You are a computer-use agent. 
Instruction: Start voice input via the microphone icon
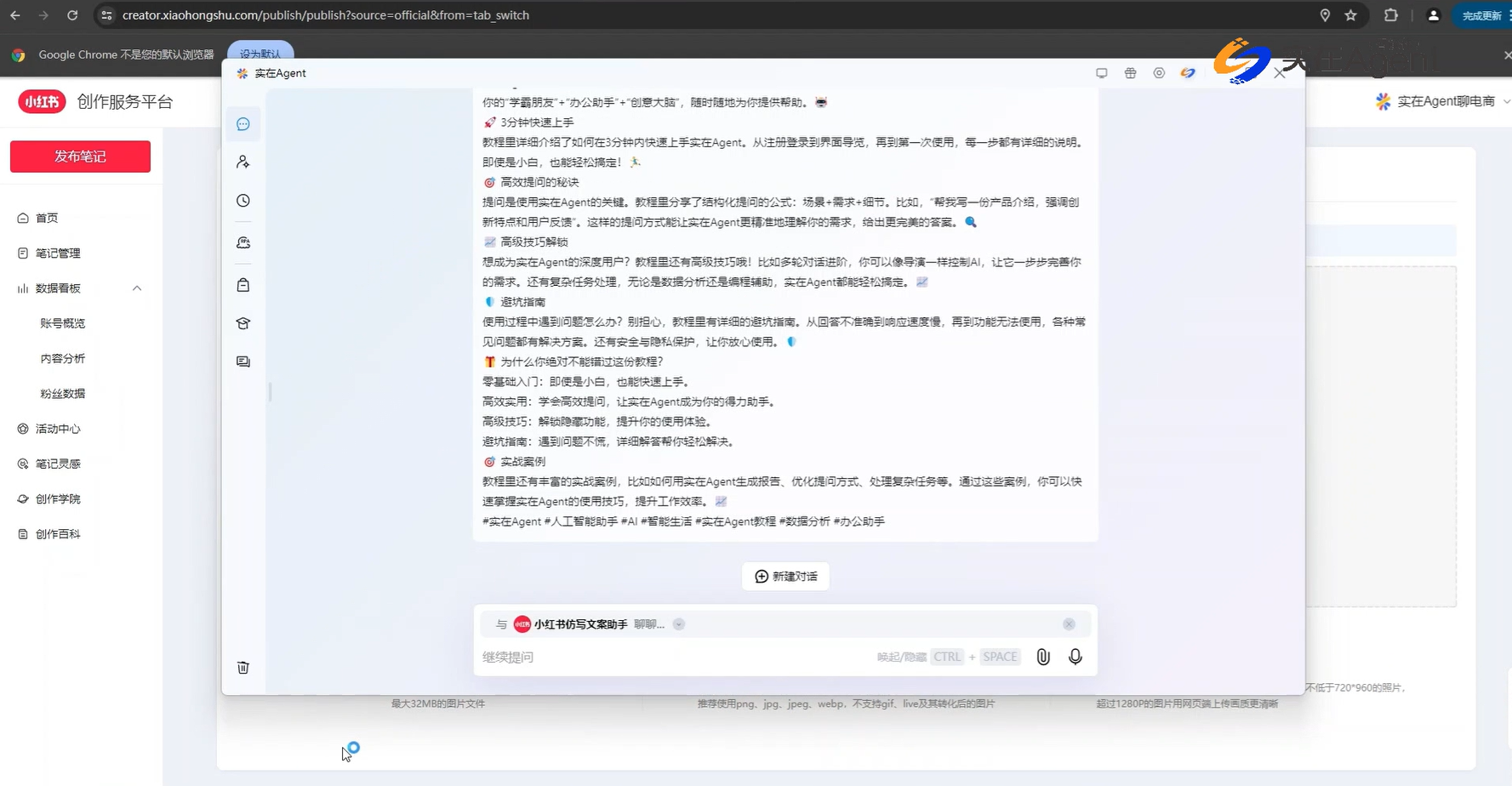1075,656
